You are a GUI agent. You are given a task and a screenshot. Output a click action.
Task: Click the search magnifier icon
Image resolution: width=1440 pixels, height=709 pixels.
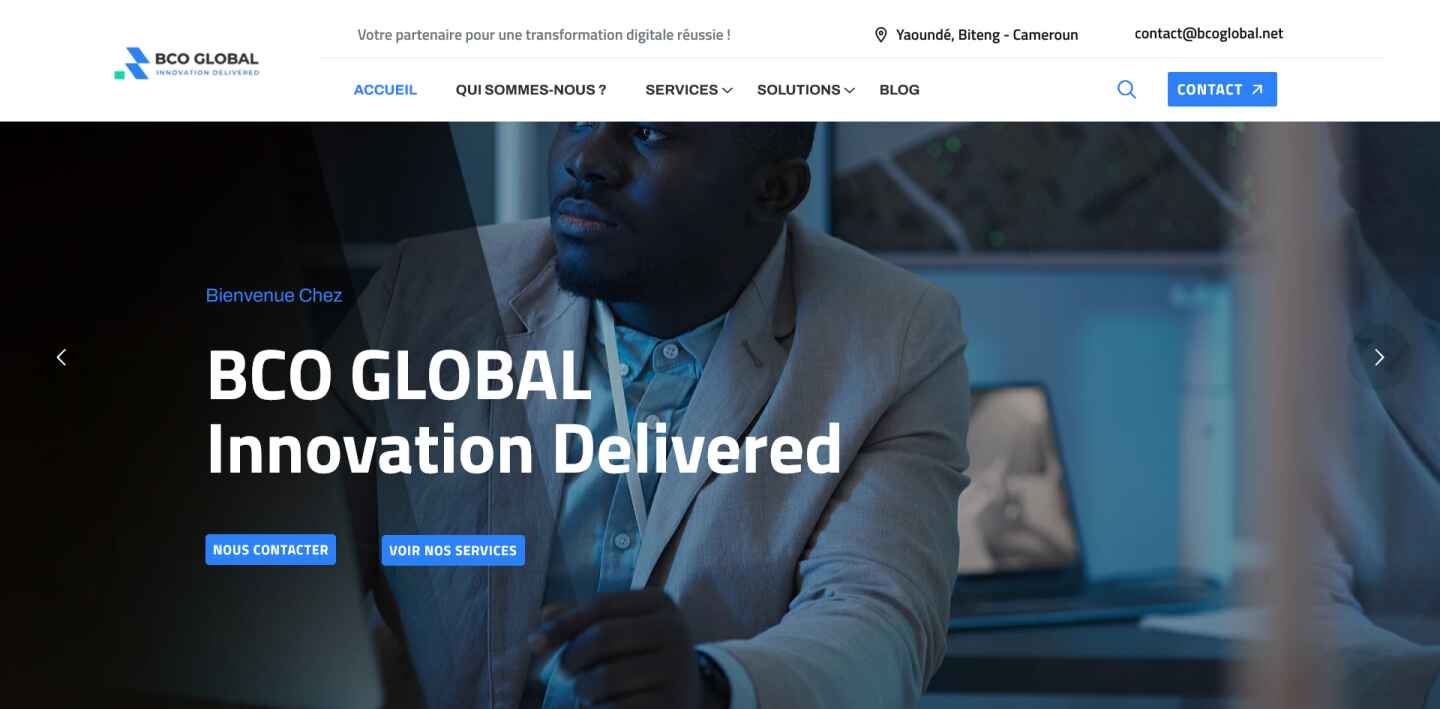pyautogui.click(x=1126, y=90)
